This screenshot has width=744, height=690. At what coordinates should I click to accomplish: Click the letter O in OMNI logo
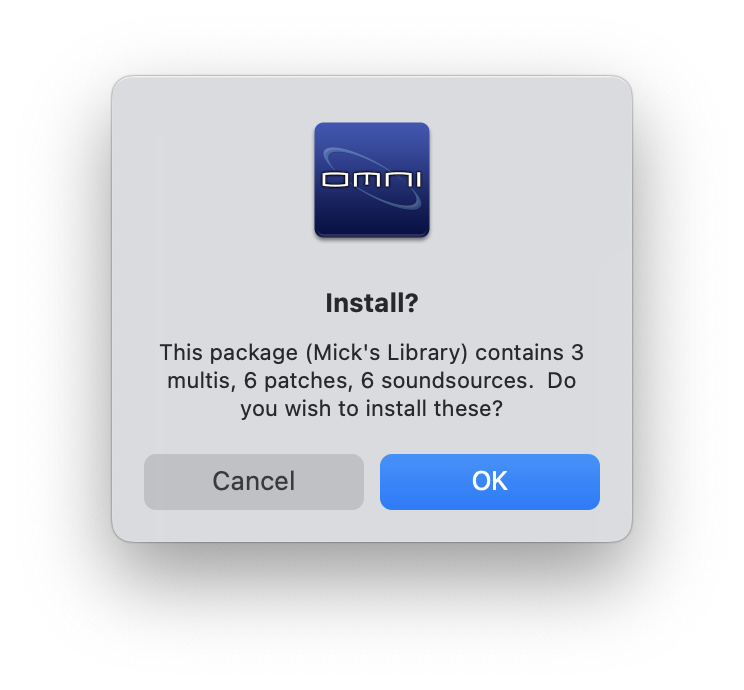(x=335, y=180)
